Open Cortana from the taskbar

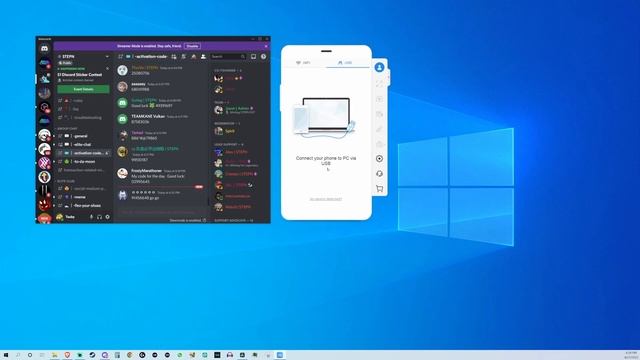click(x=30, y=355)
